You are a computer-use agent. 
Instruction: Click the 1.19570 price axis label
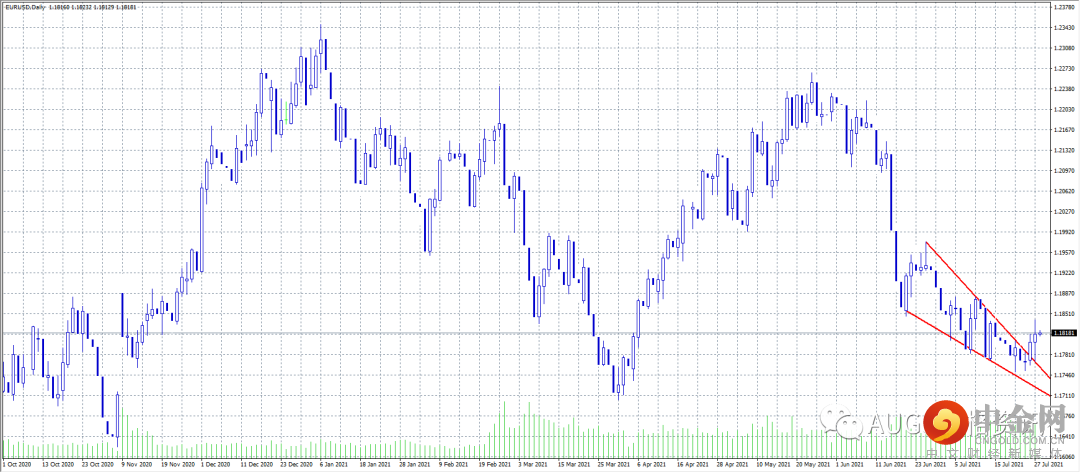tap(1063, 252)
